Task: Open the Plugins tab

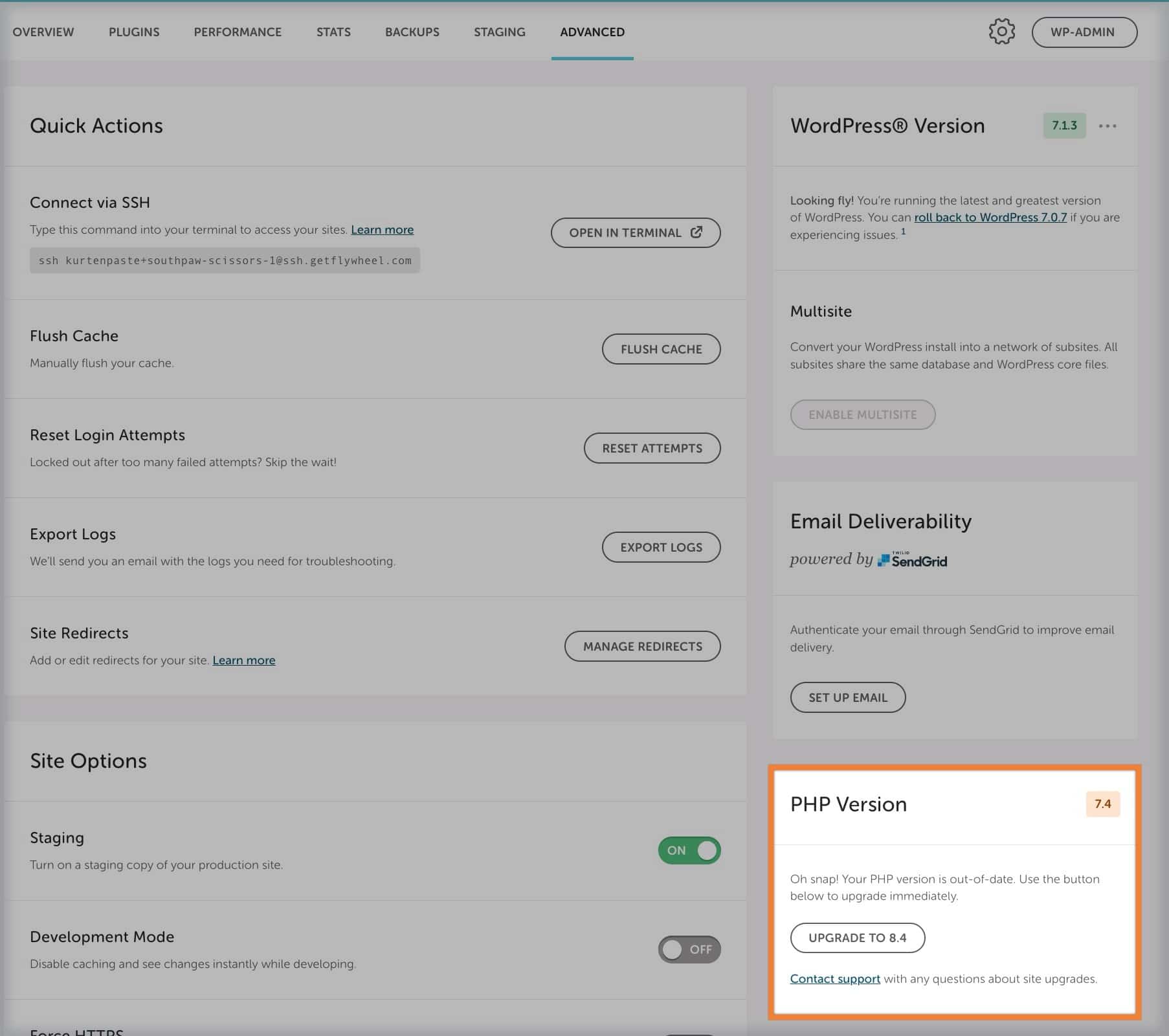Action: coord(134,32)
